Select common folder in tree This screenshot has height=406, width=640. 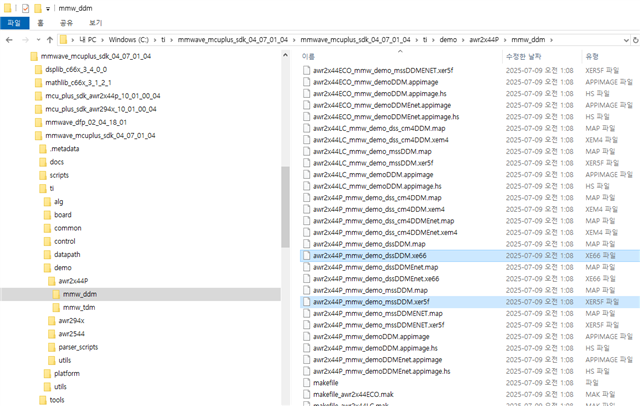pos(67,228)
